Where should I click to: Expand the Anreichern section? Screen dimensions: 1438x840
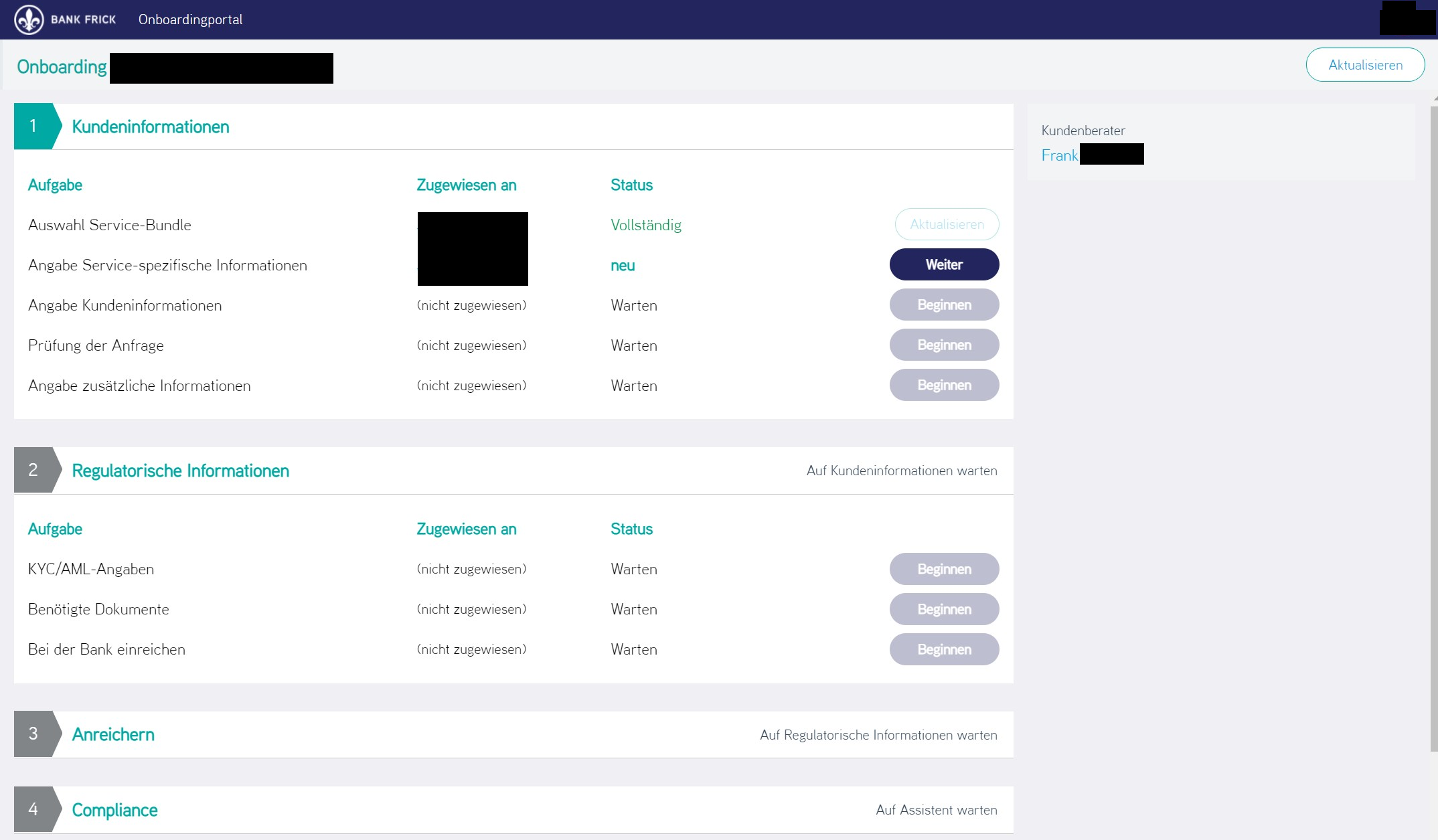click(113, 734)
